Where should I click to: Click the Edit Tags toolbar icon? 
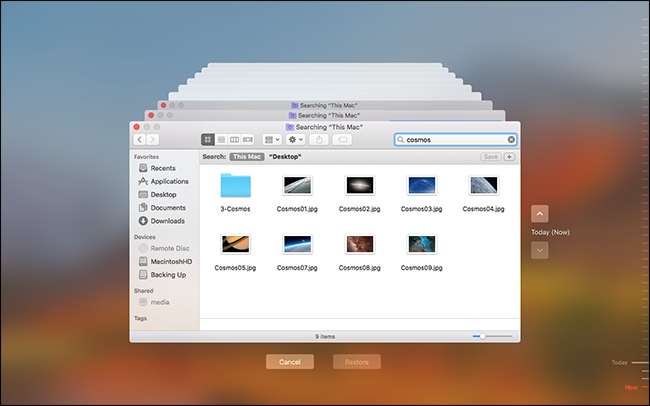pyautogui.click(x=343, y=140)
